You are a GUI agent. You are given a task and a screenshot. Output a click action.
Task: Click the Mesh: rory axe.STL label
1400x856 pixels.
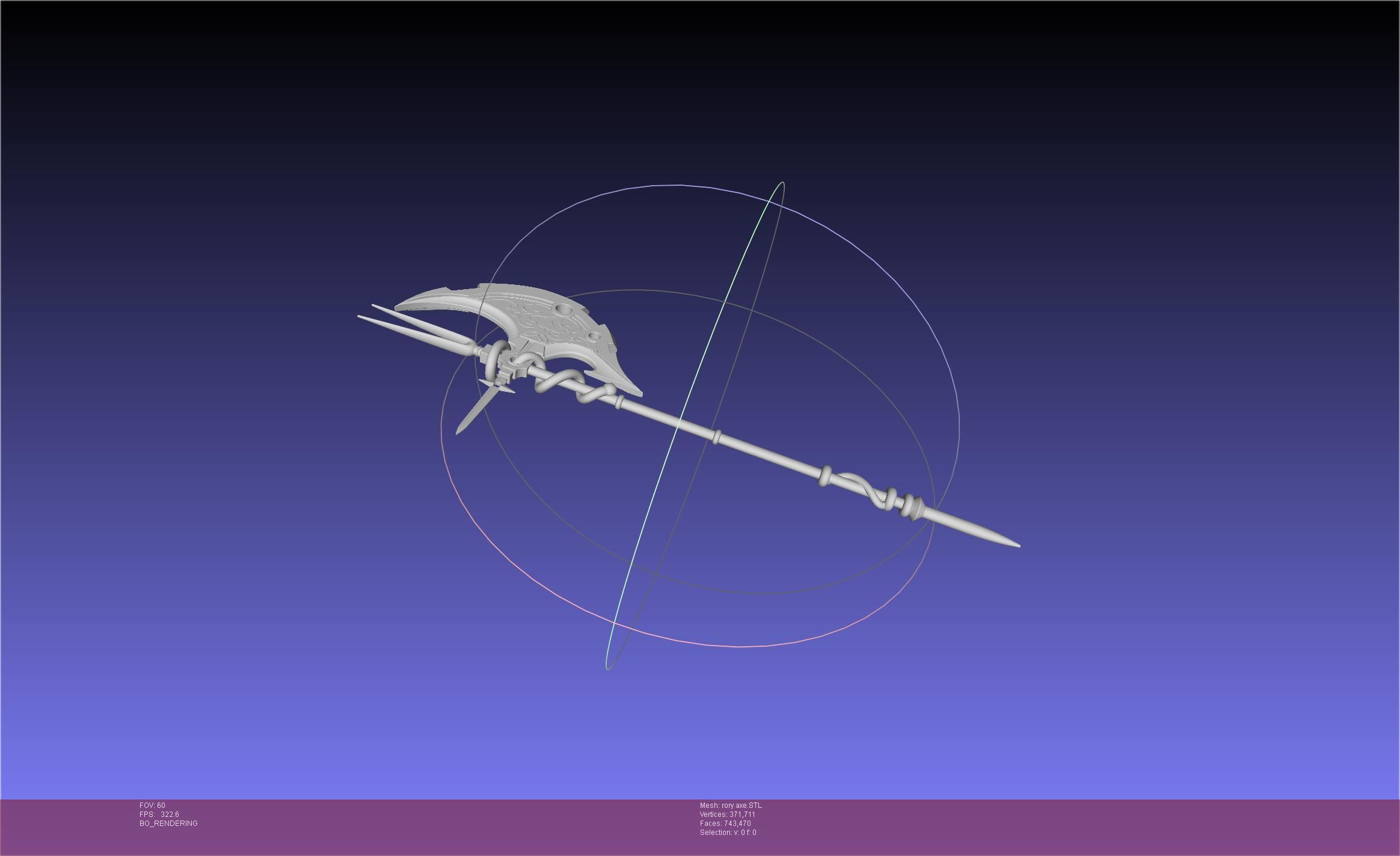click(x=730, y=806)
